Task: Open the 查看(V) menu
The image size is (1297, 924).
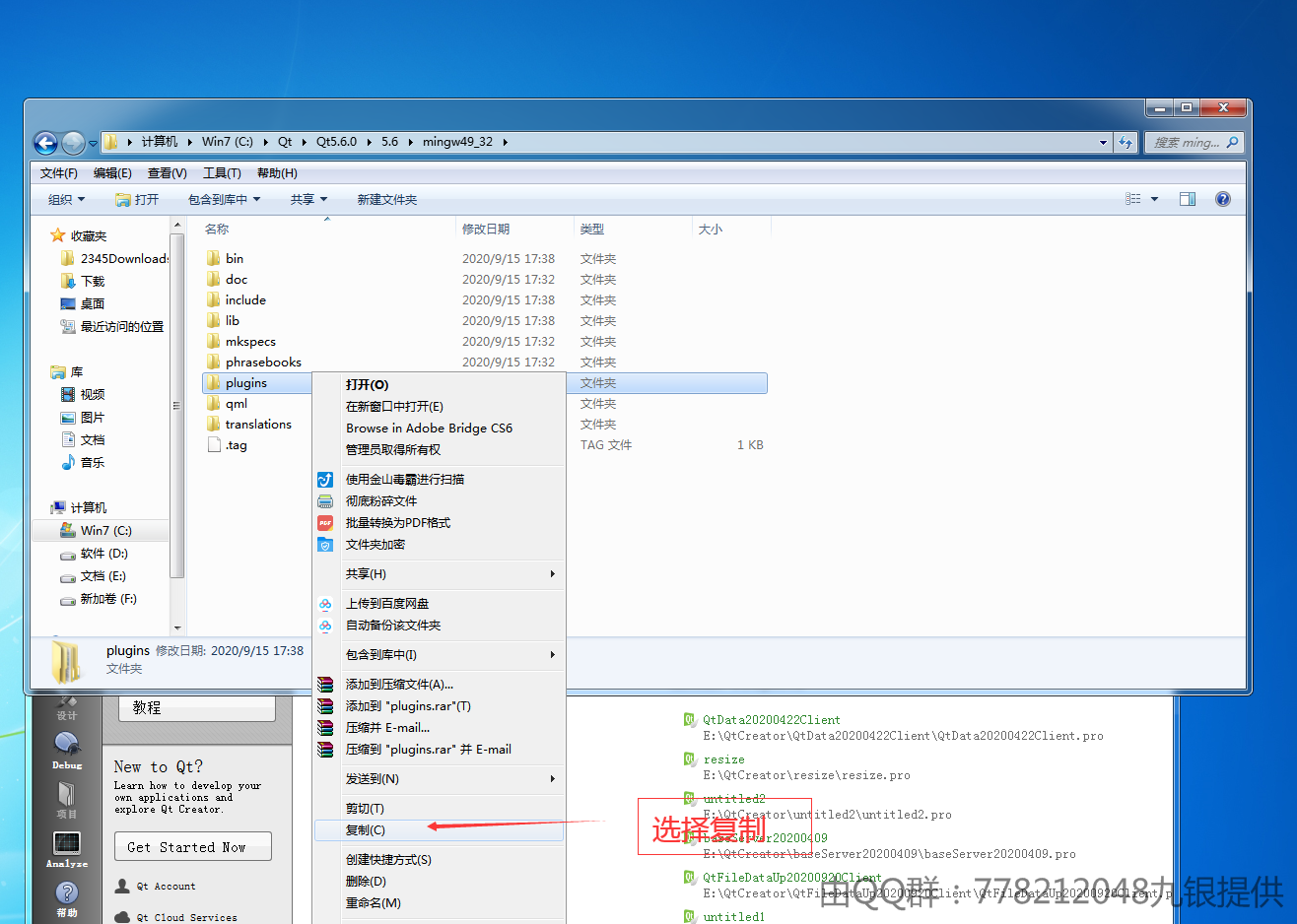Action: 168,173
